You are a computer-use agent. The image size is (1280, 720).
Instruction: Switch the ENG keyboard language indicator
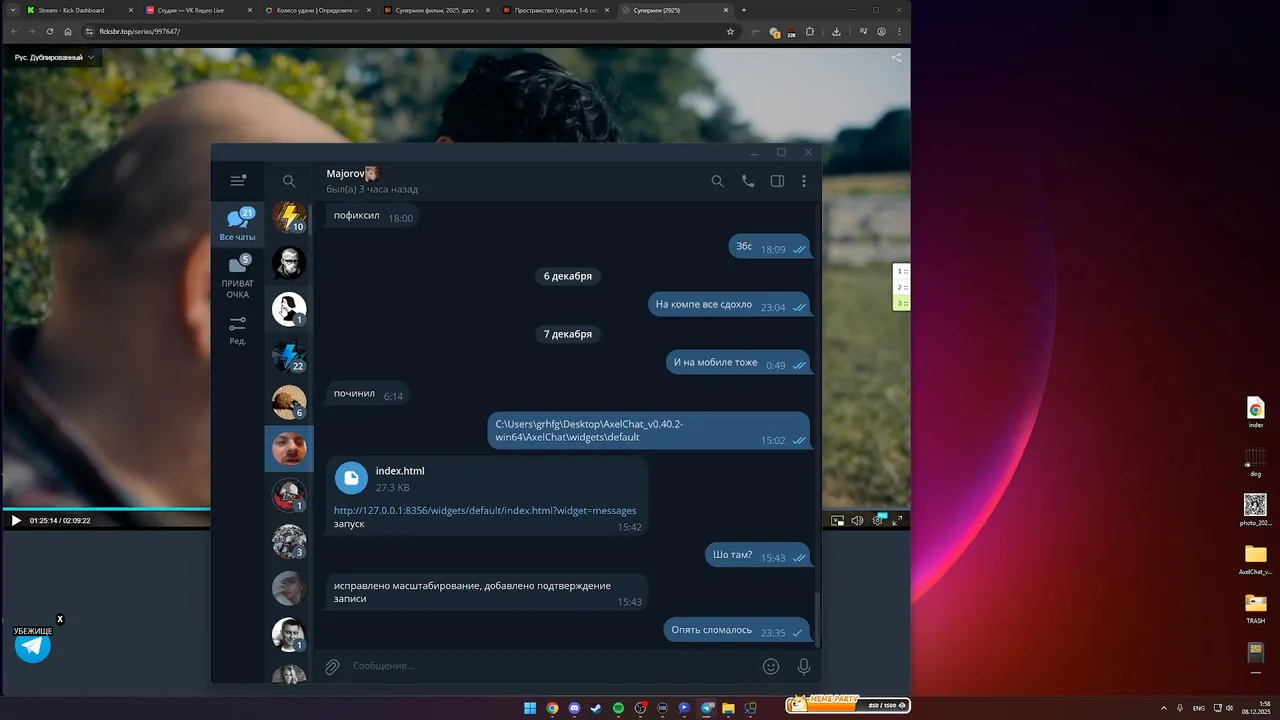1199,708
